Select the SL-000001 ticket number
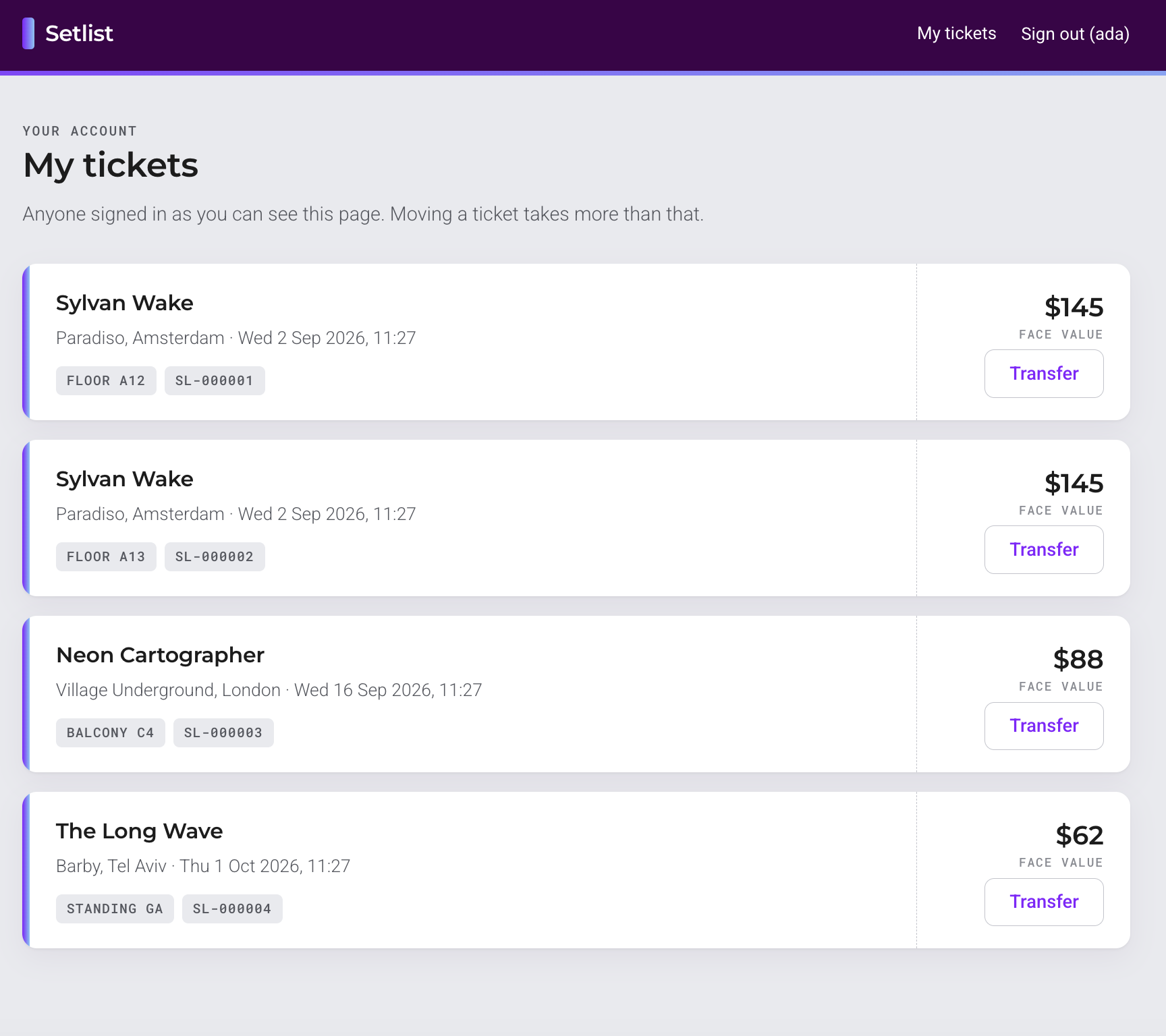The image size is (1166, 1036). pos(215,381)
